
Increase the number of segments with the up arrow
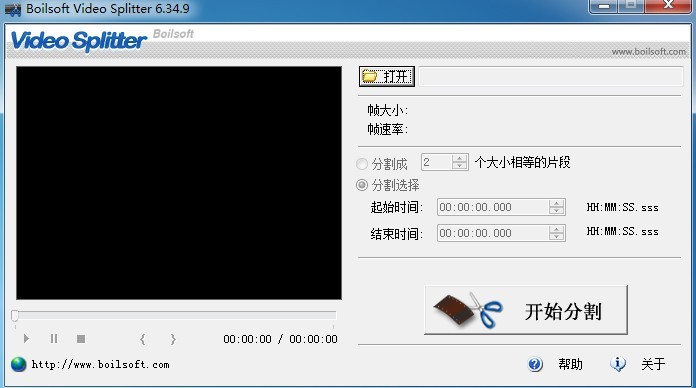coord(459,158)
